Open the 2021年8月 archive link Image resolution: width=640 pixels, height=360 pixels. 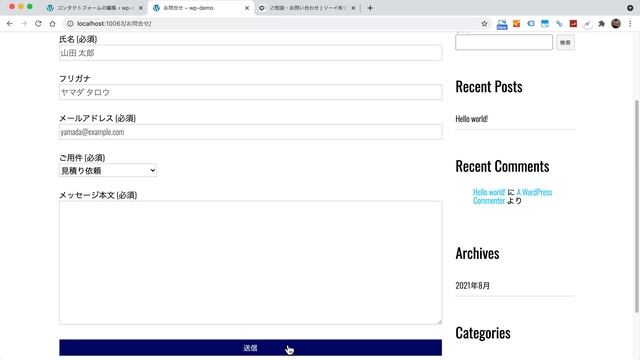pyautogui.click(x=472, y=286)
